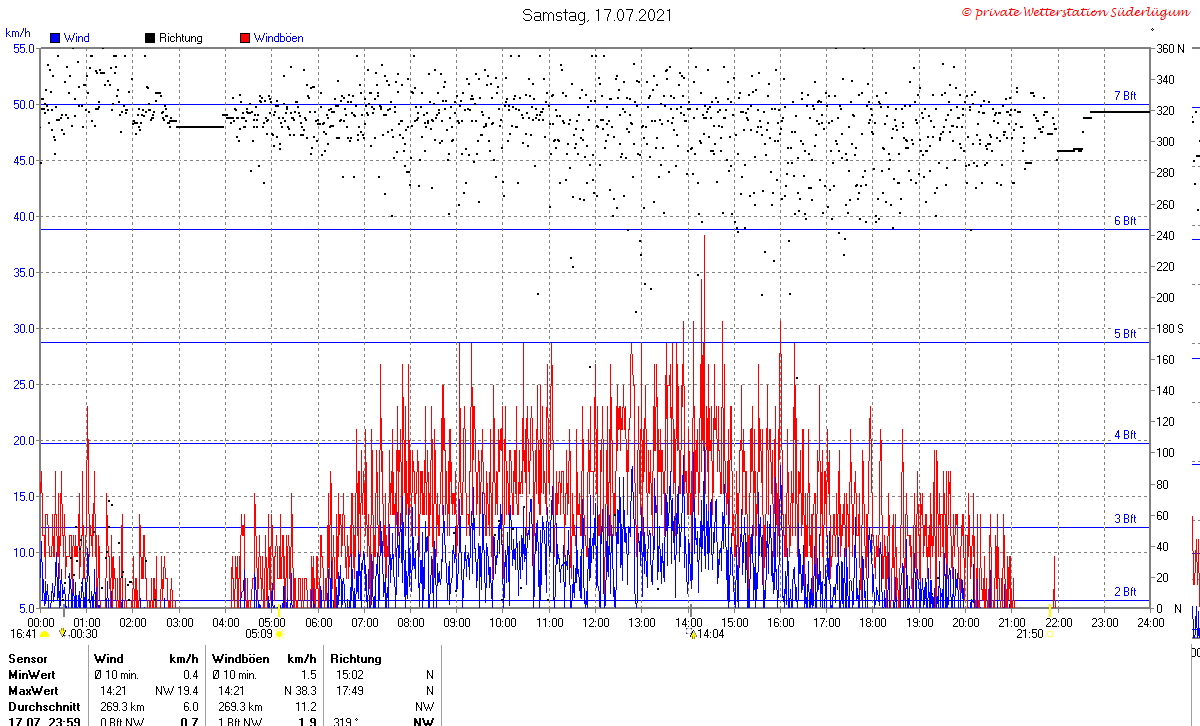Click the 18:00 time axis label
Viewport: 1200px width, 726px height.
point(873,623)
